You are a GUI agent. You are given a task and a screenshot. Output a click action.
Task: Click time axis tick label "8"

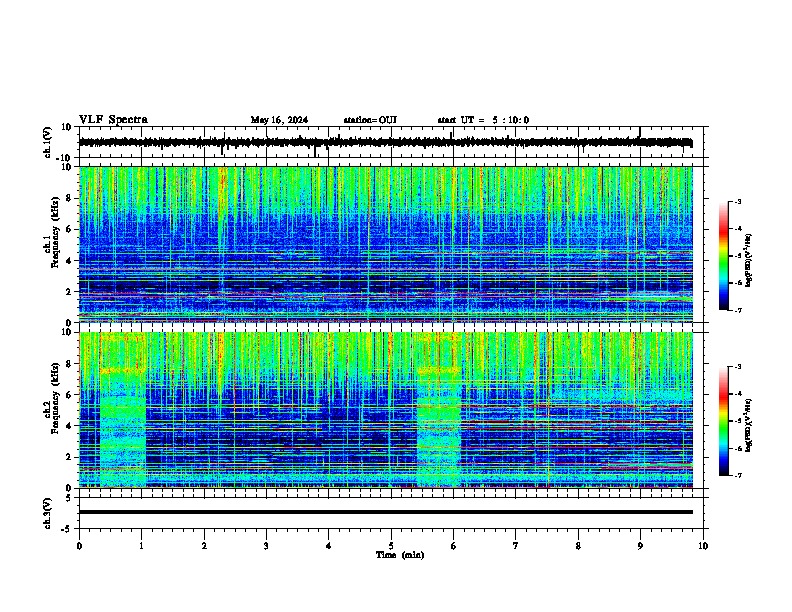[578, 546]
